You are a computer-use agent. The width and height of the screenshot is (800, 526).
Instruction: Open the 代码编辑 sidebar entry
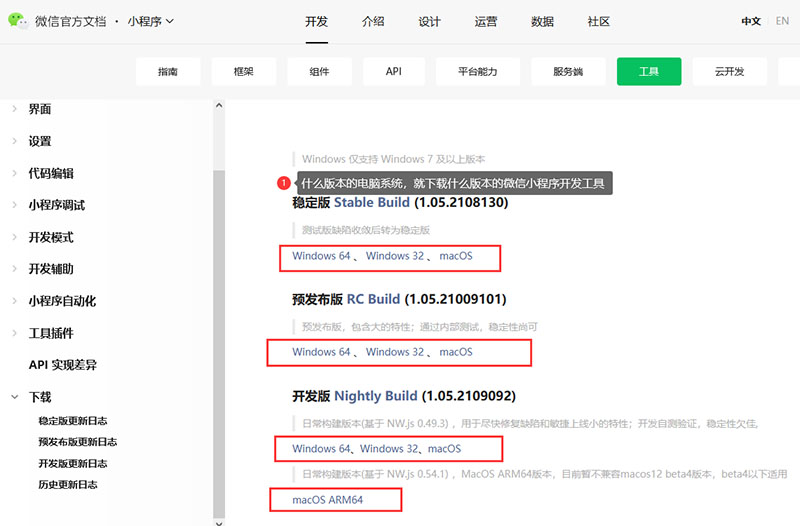pos(51,173)
